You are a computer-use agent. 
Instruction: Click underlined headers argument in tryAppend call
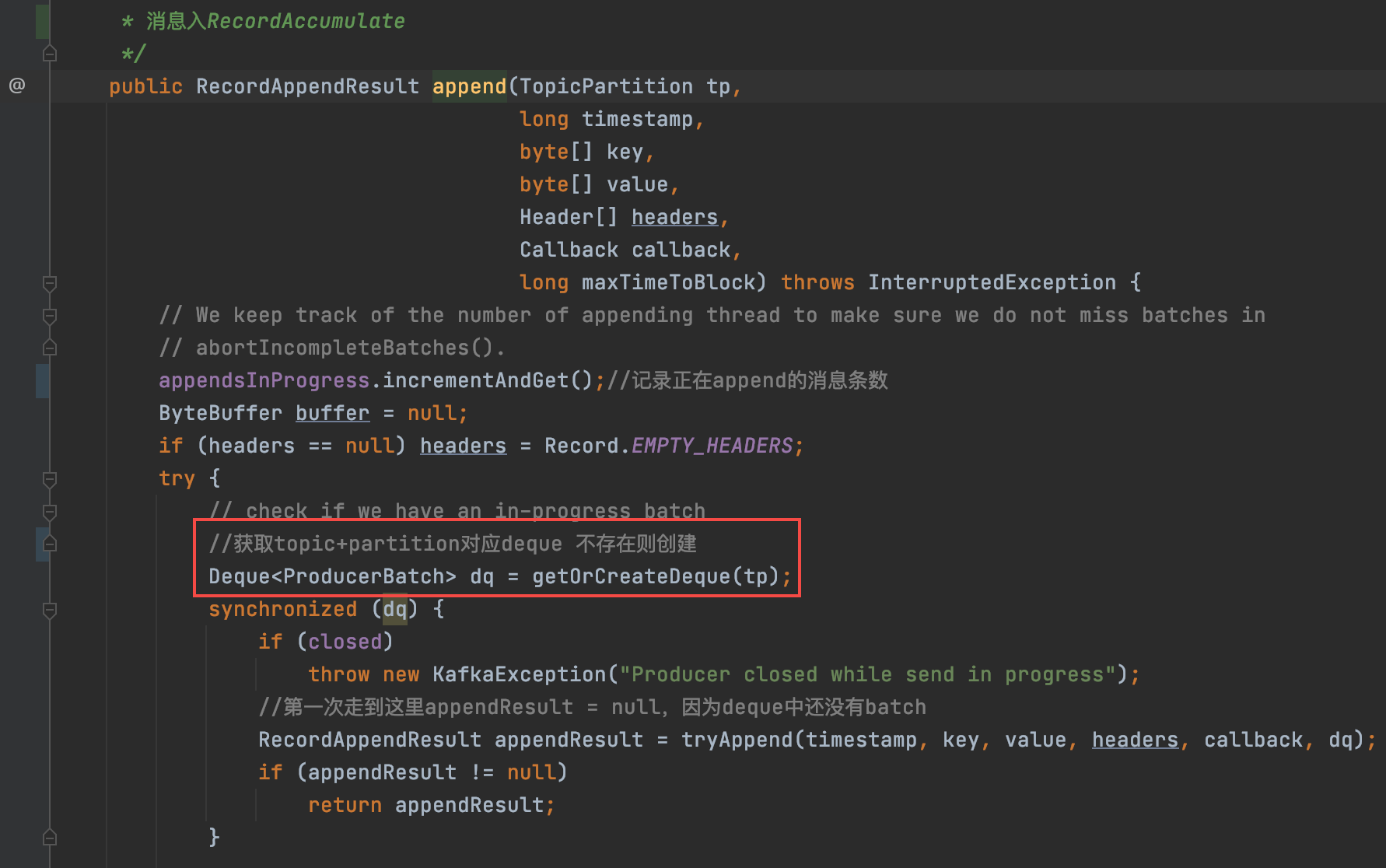pyautogui.click(x=1135, y=740)
